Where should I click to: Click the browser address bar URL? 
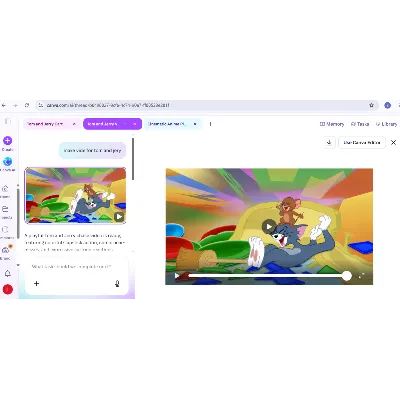coord(108,105)
